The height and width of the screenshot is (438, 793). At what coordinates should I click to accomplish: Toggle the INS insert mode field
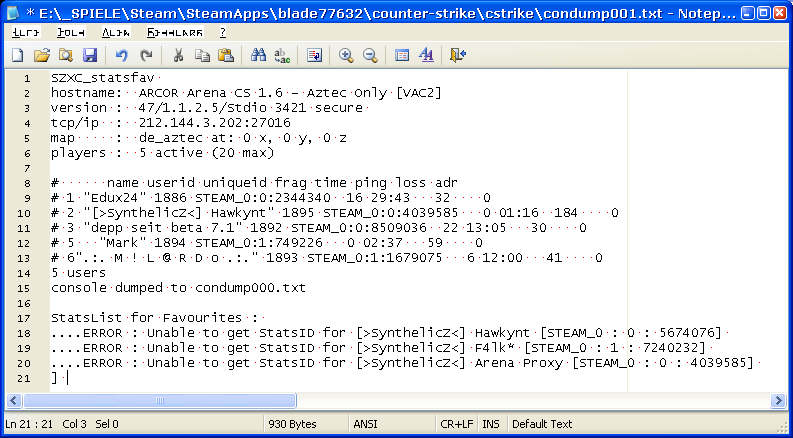(x=491, y=424)
